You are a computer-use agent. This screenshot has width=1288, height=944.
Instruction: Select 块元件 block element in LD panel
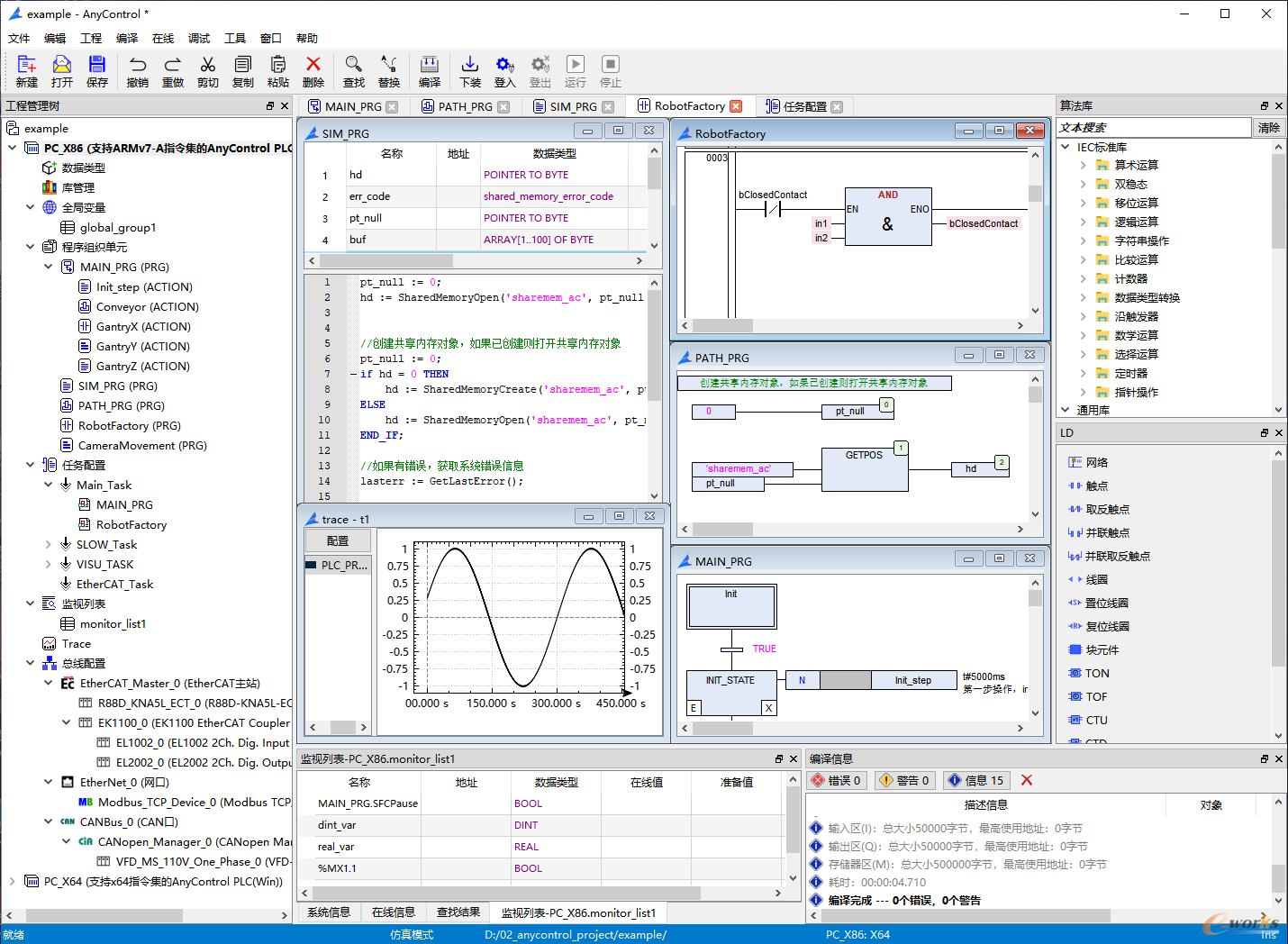(x=1093, y=649)
